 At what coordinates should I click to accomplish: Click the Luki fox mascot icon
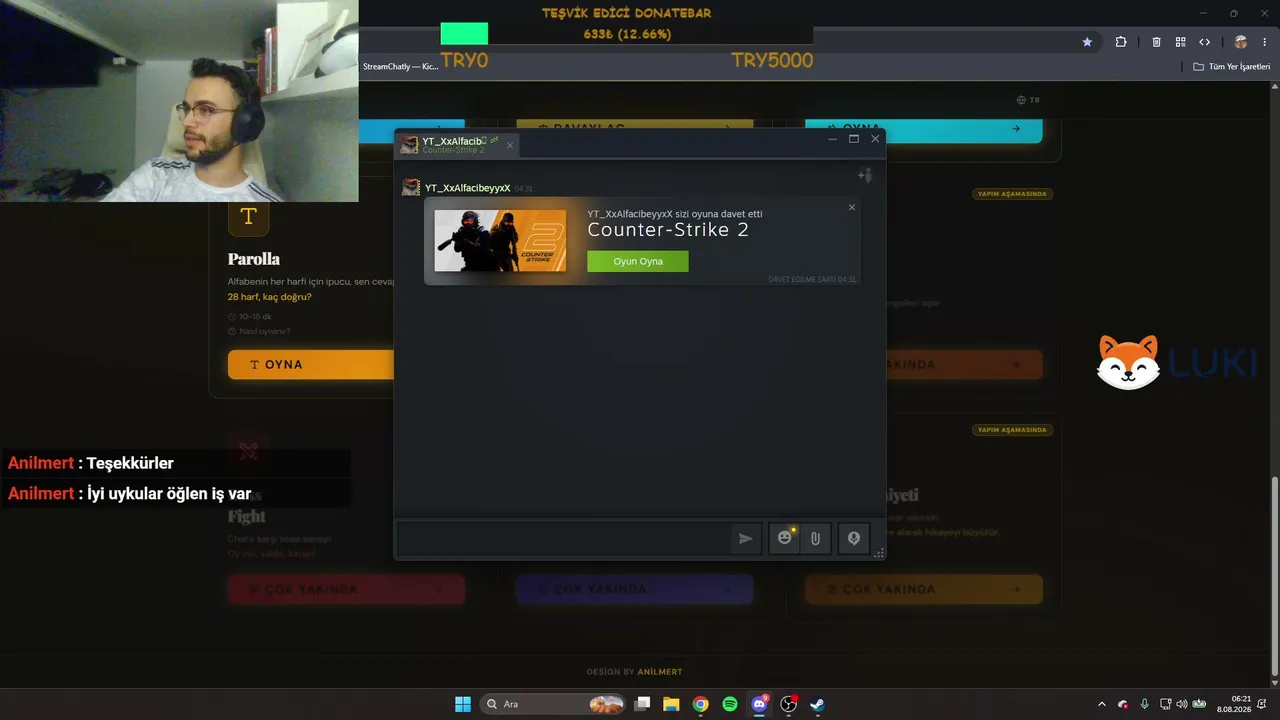click(x=1128, y=362)
